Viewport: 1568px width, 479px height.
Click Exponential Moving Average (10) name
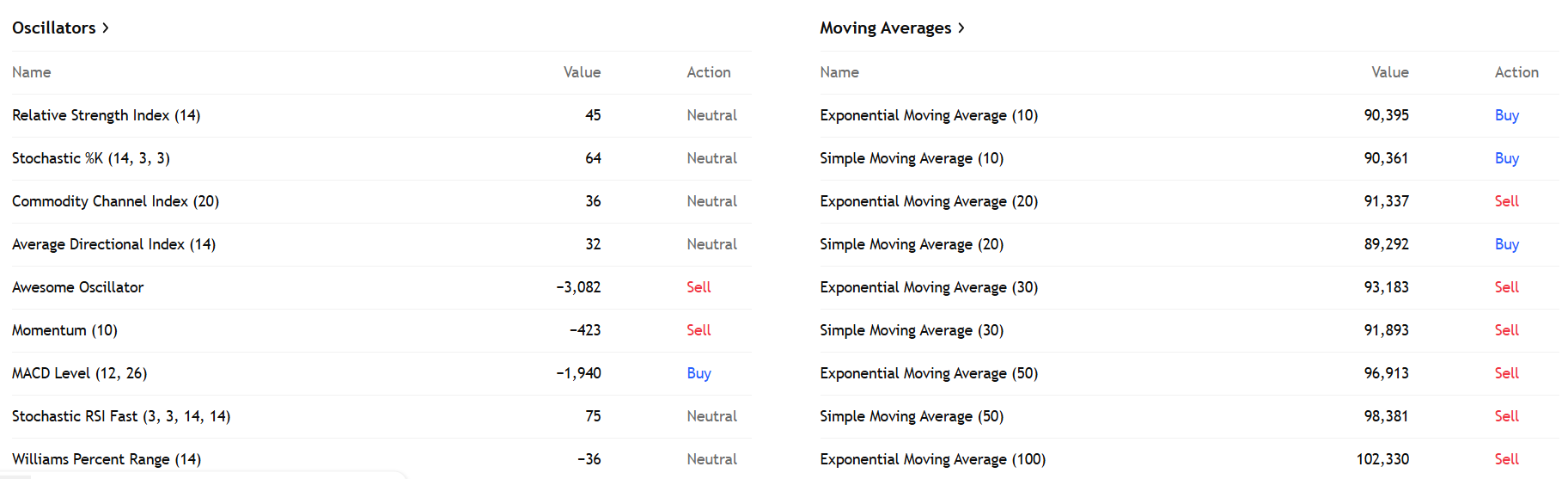(928, 115)
